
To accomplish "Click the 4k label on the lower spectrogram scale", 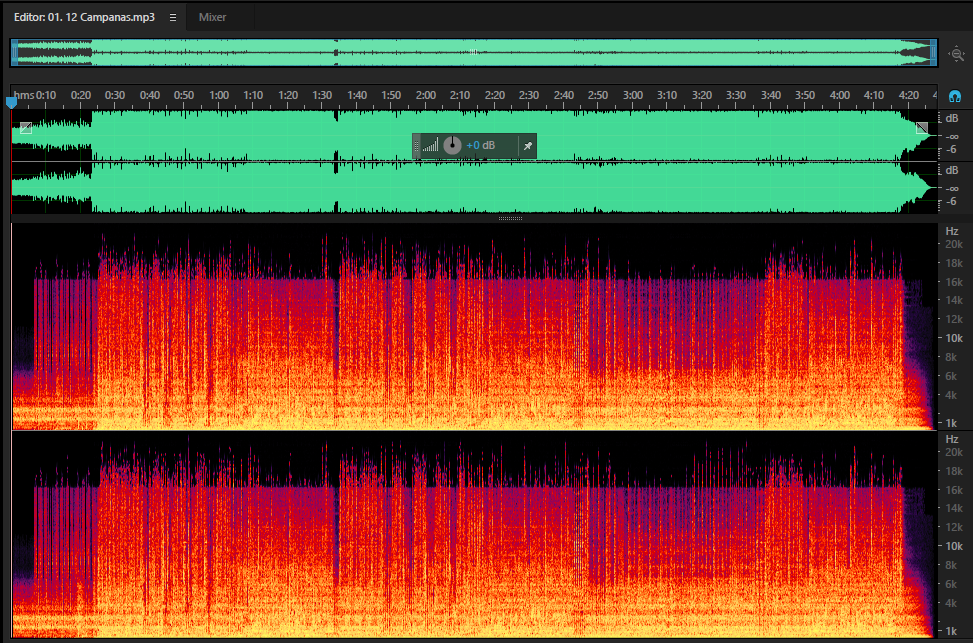I will tap(951, 603).
